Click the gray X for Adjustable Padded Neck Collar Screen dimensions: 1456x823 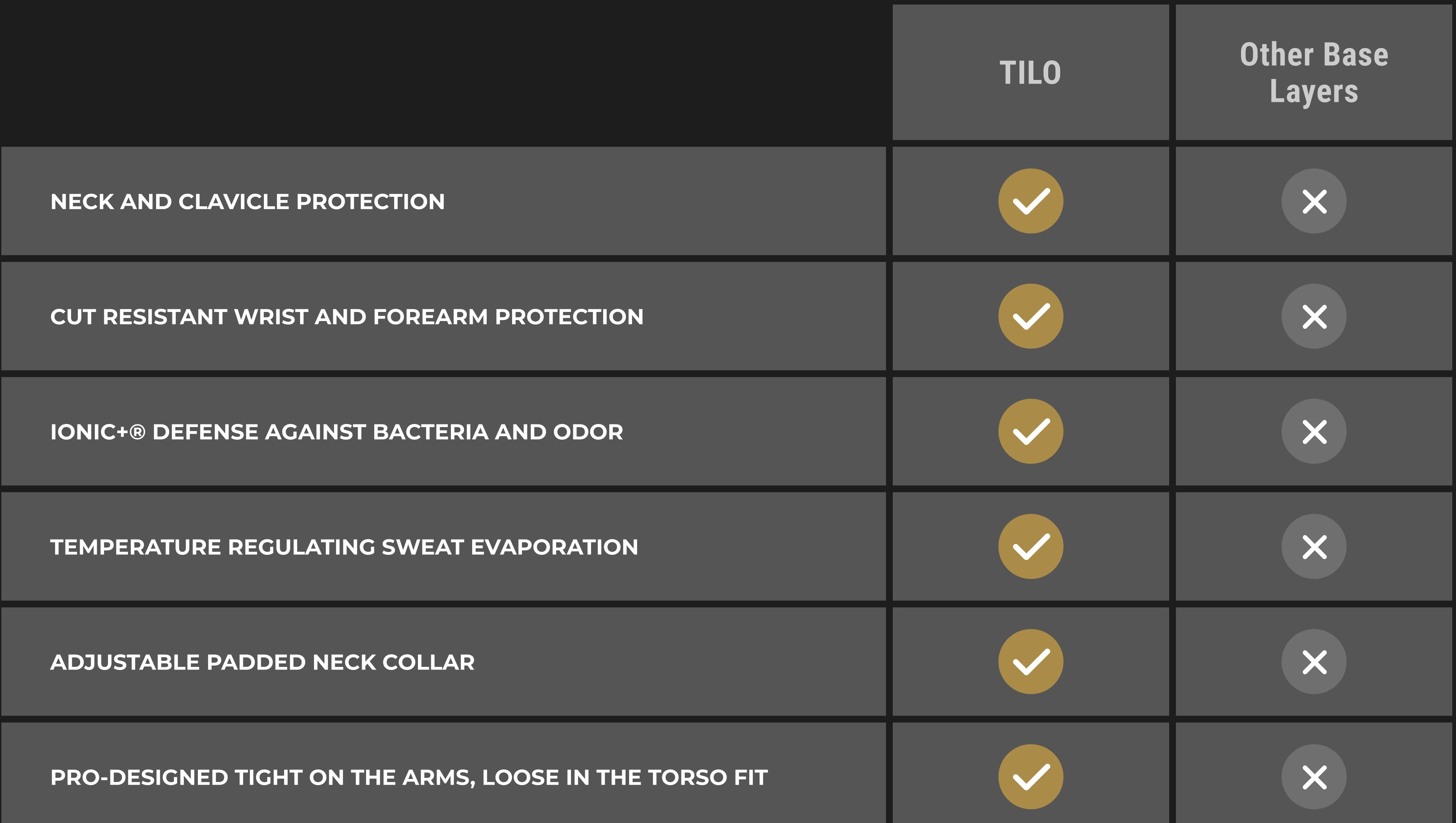pyautogui.click(x=1313, y=662)
